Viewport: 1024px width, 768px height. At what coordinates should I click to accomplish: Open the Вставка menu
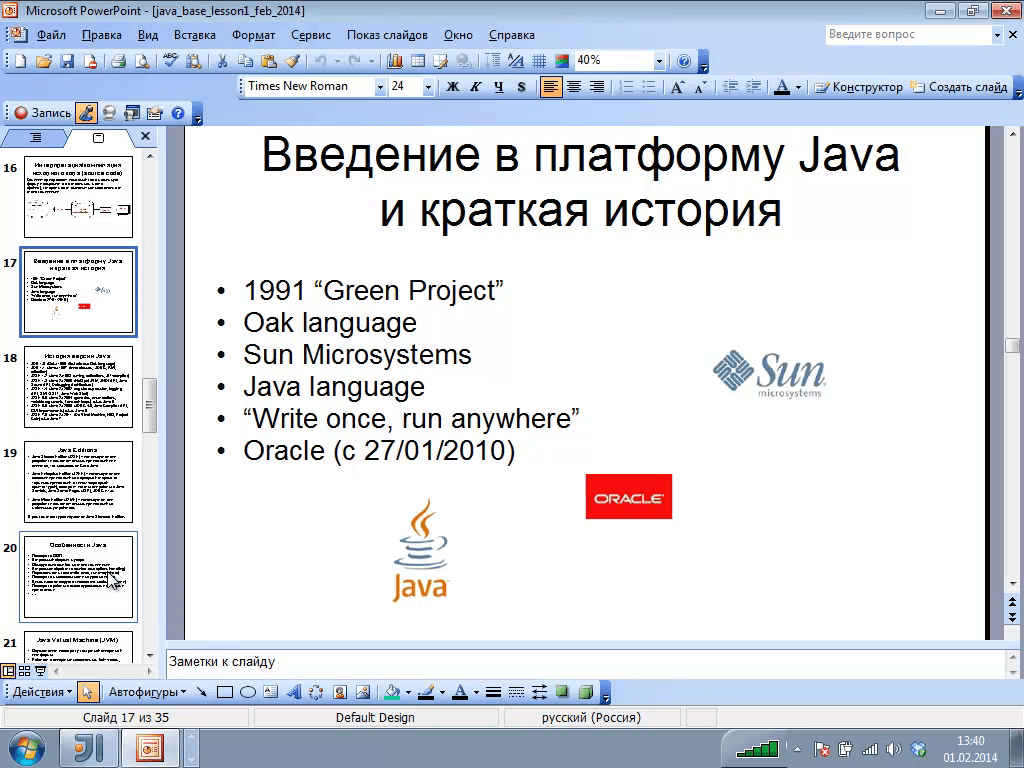tap(195, 35)
